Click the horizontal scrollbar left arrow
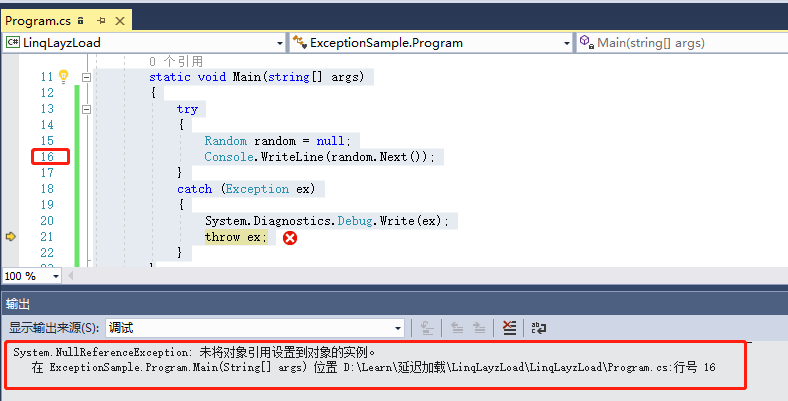The height and width of the screenshot is (401, 788). pos(70,275)
